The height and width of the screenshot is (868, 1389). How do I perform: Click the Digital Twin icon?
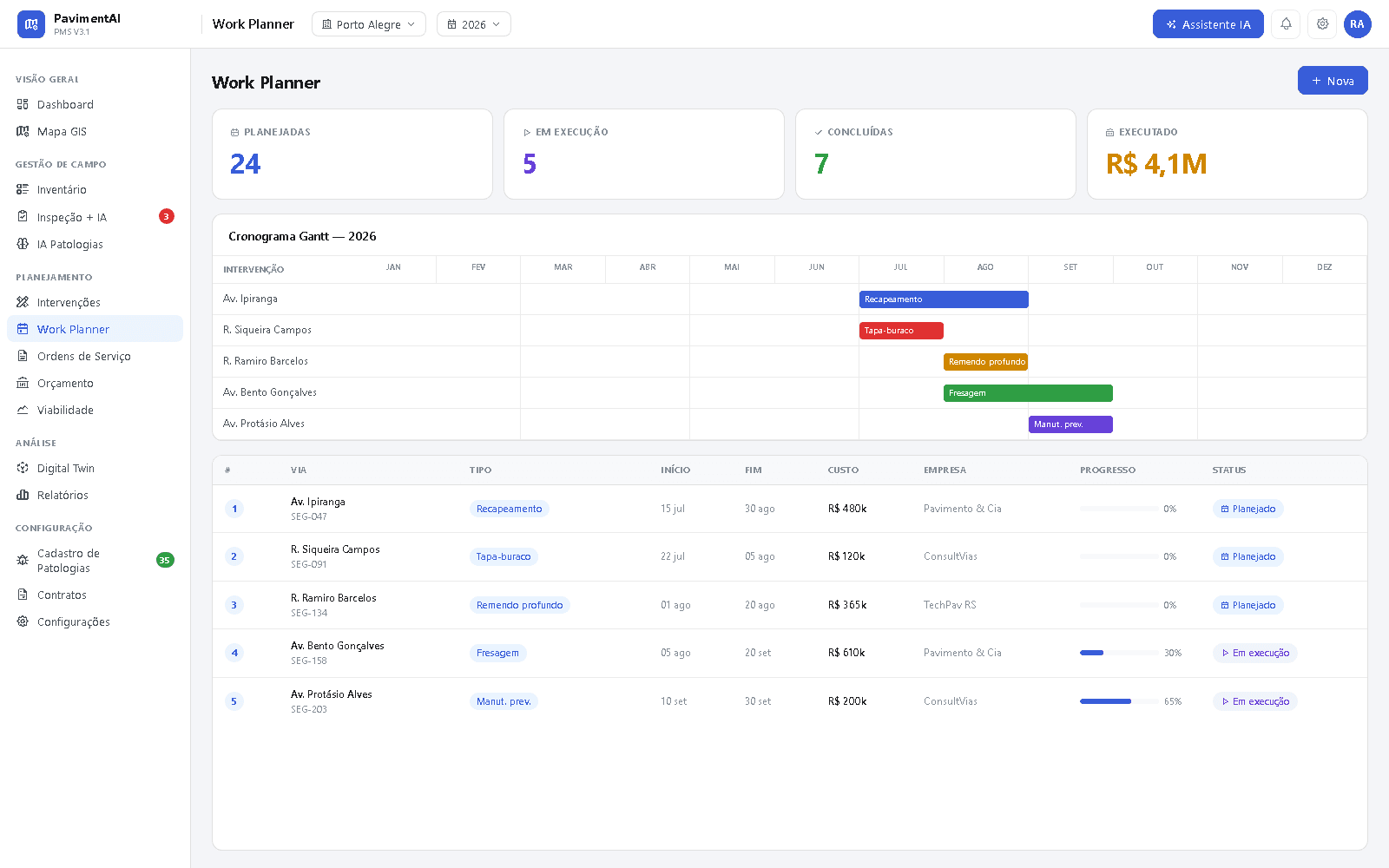(23, 468)
